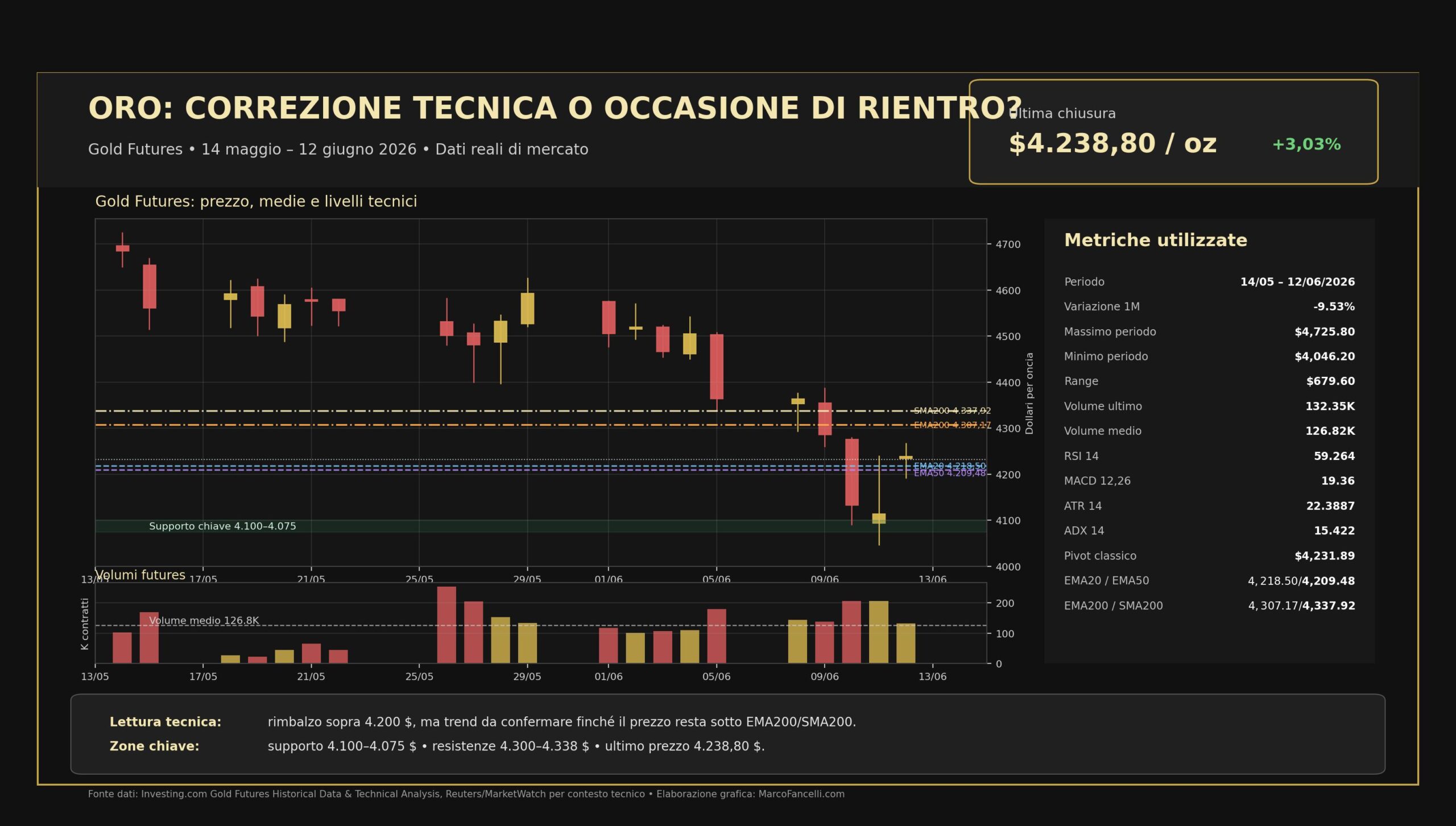Click the RSI 14 value 59.264
The image size is (1456, 826).
[x=1334, y=456]
